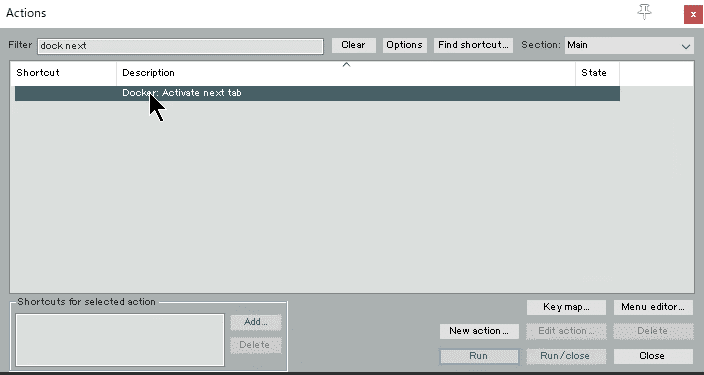Clear the filter text
Screen dimensions: 704x375
[353, 45]
